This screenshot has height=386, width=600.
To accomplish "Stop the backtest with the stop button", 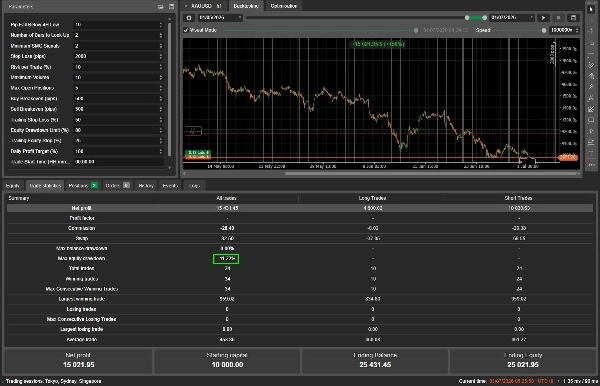I will (x=558, y=18).
